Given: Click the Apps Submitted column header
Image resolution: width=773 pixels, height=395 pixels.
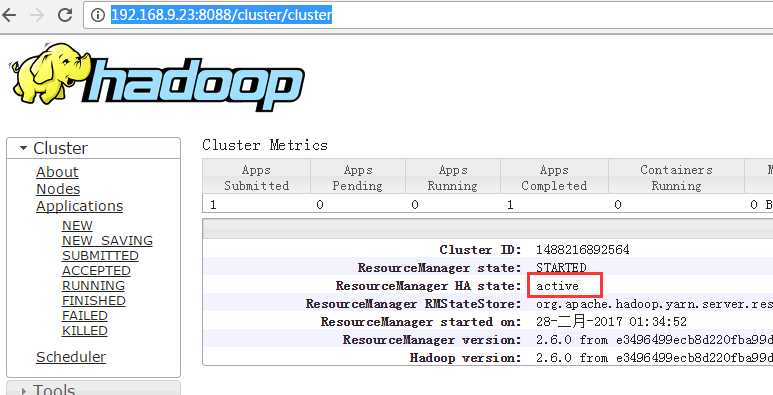Looking at the screenshot, I should (256, 178).
